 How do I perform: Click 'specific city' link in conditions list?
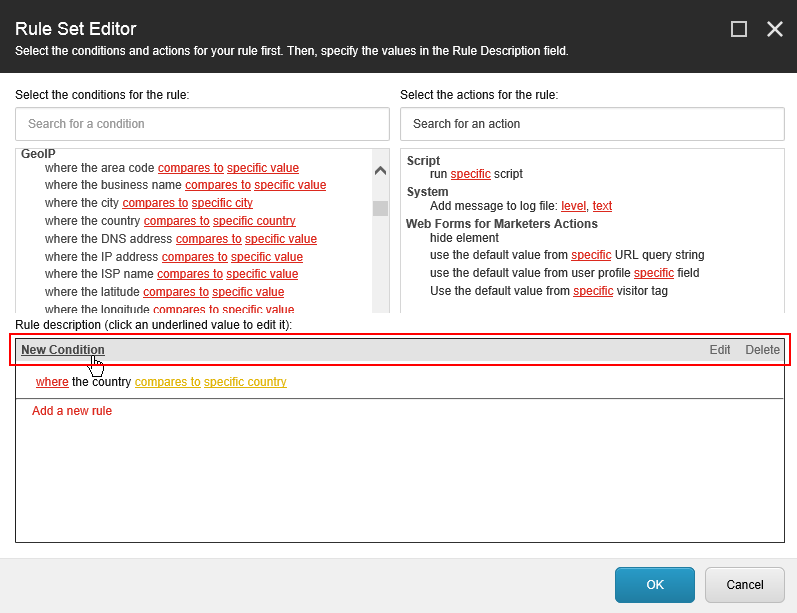(222, 203)
